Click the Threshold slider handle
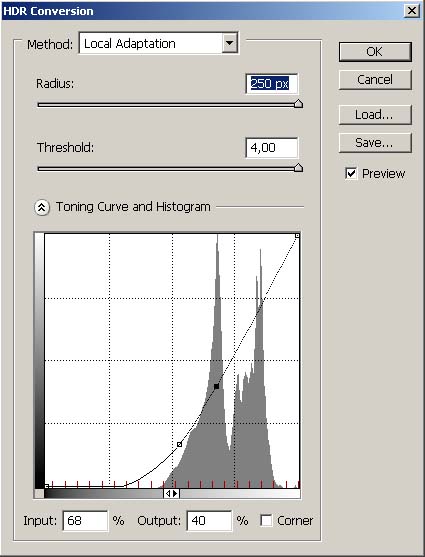 pyautogui.click(x=298, y=168)
